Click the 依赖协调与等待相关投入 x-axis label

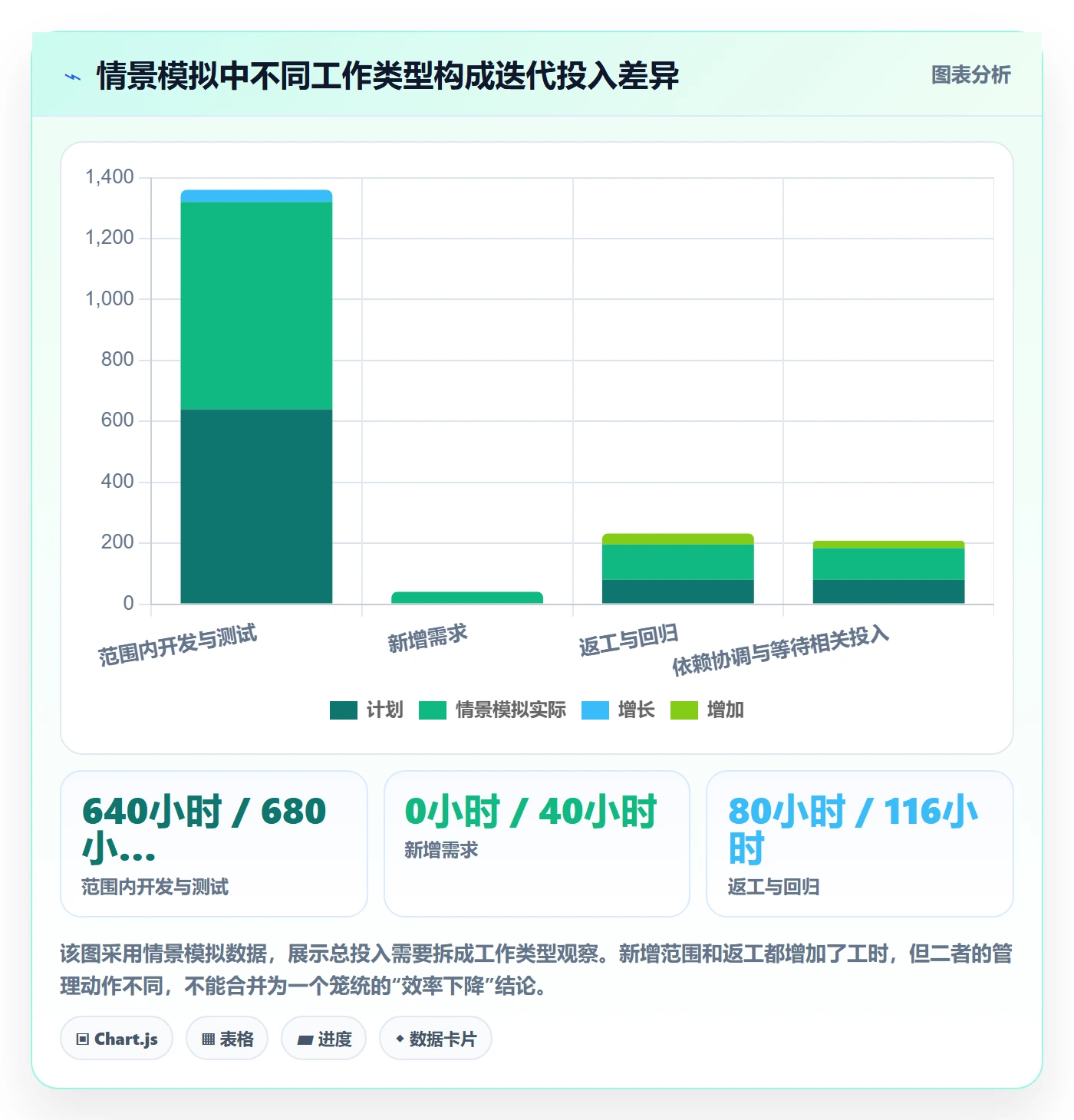(780, 651)
